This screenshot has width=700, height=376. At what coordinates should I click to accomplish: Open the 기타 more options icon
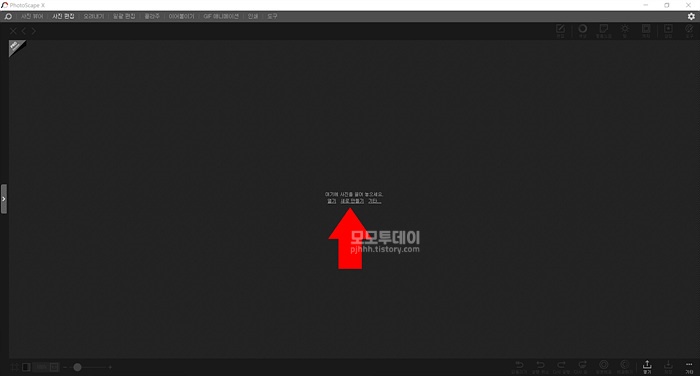(689, 367)
